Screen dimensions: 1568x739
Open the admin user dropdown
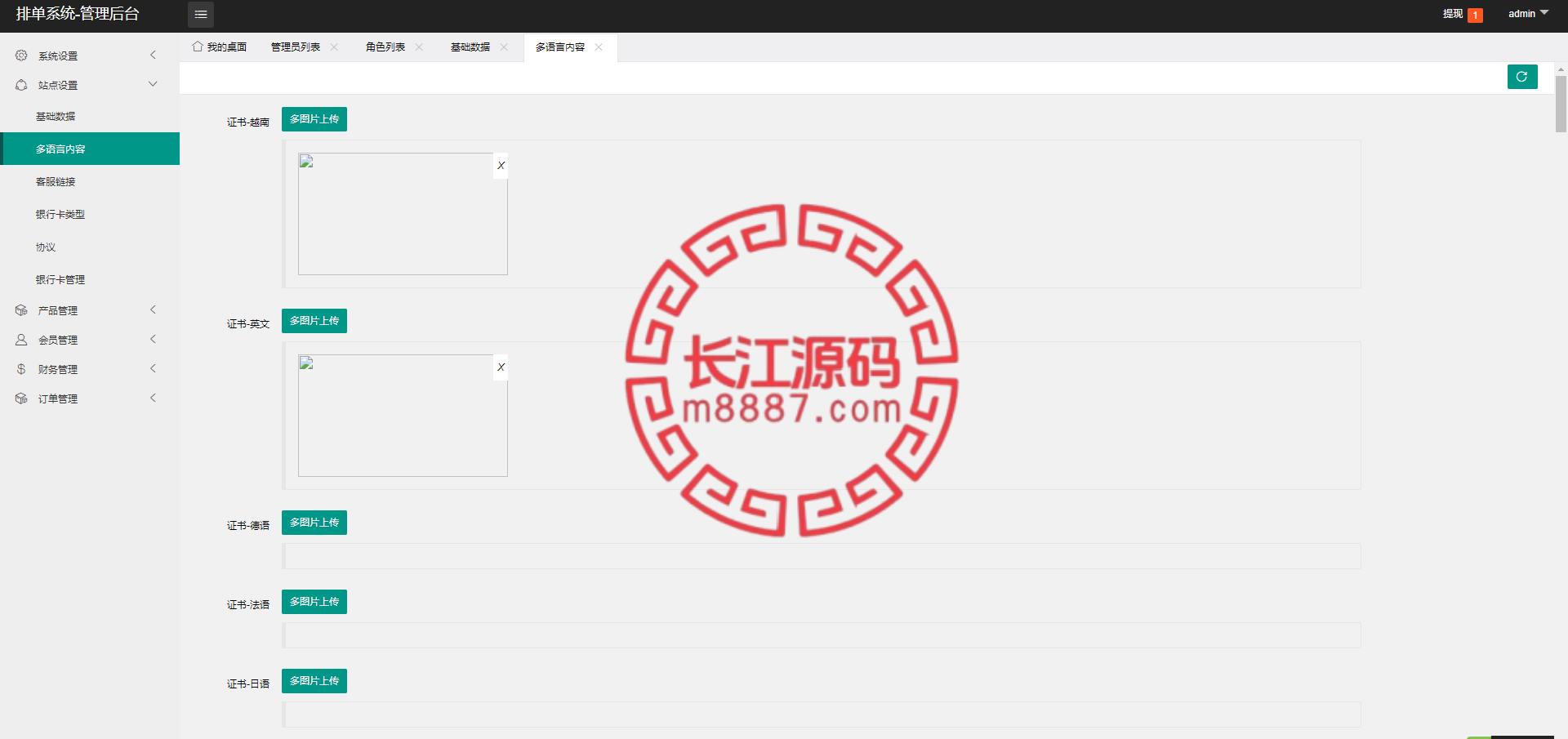pos(1528,14)
